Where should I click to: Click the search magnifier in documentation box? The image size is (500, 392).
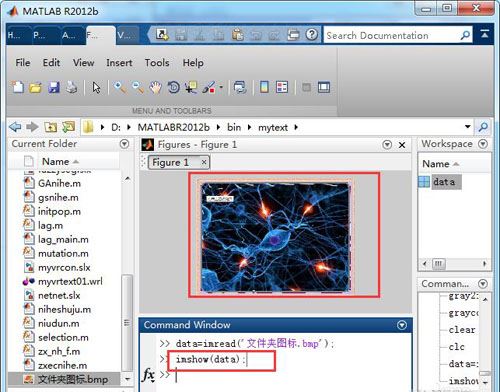coord(465,35)
